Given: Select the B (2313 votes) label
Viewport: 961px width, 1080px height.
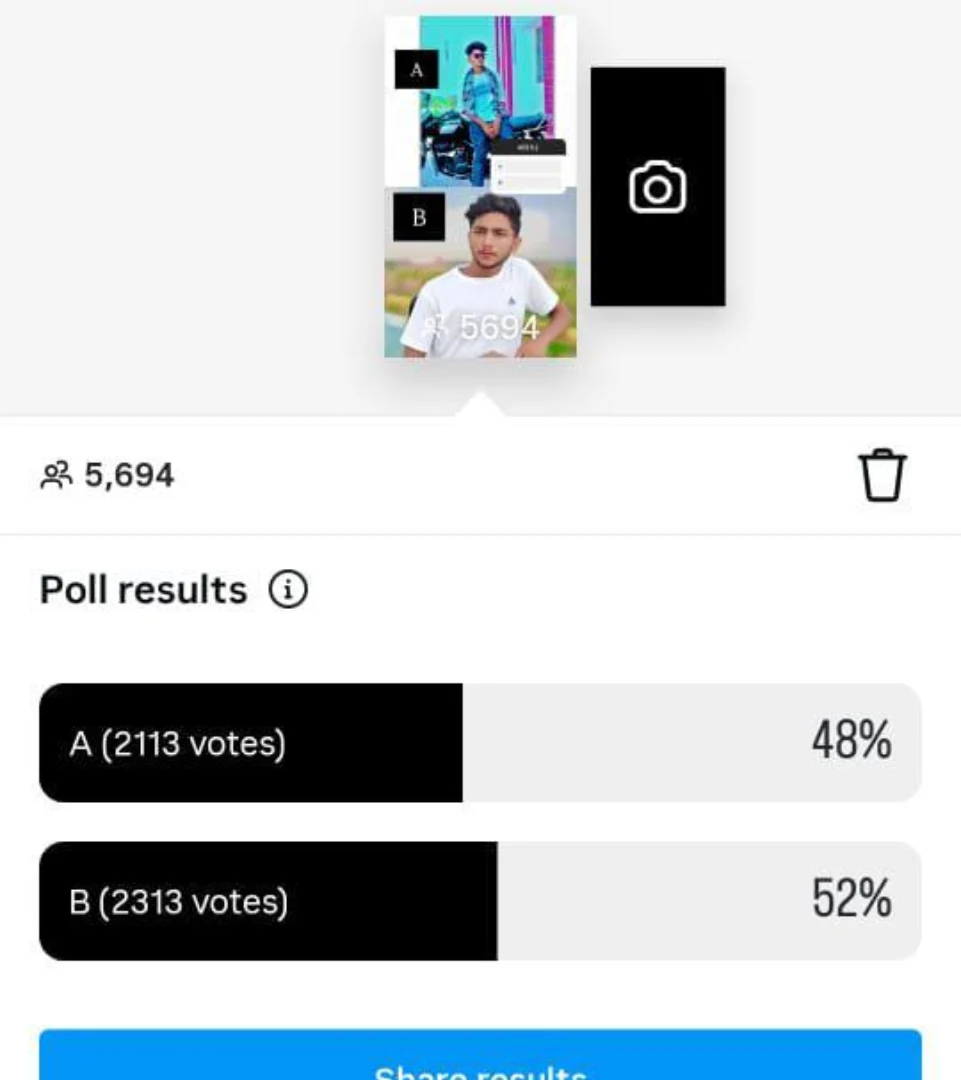Looking at the screenshot, I should click(x=178, y=902).
